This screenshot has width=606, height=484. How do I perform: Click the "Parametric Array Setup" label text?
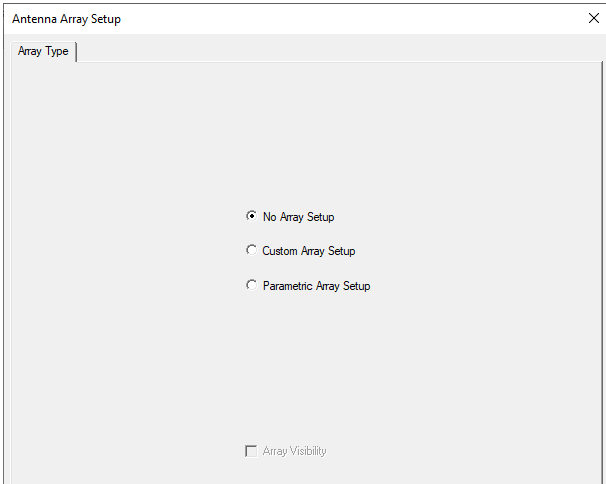pyautogui.click(x=317, y=286)
